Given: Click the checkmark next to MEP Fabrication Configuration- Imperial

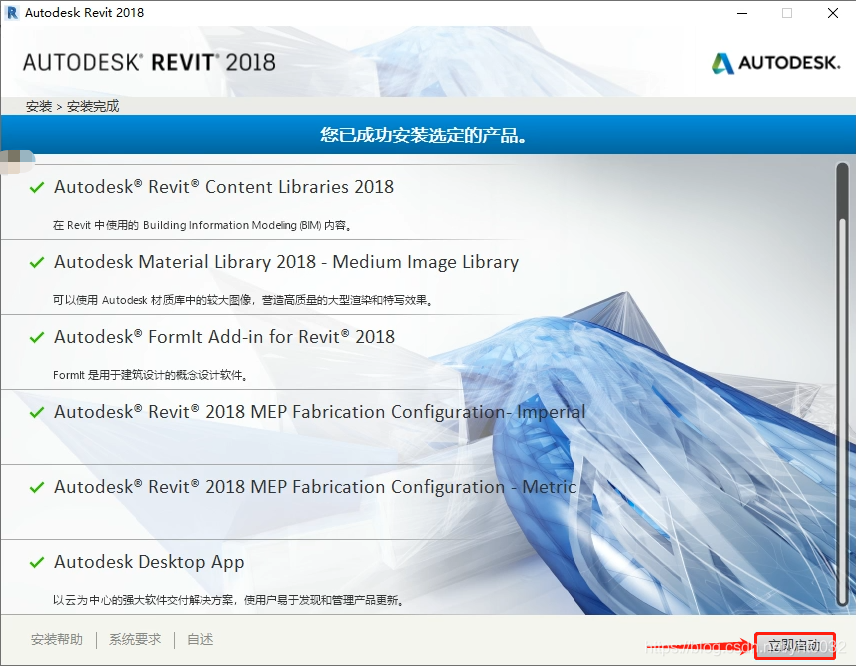Looking at the screenshot, I should (37, 412).
